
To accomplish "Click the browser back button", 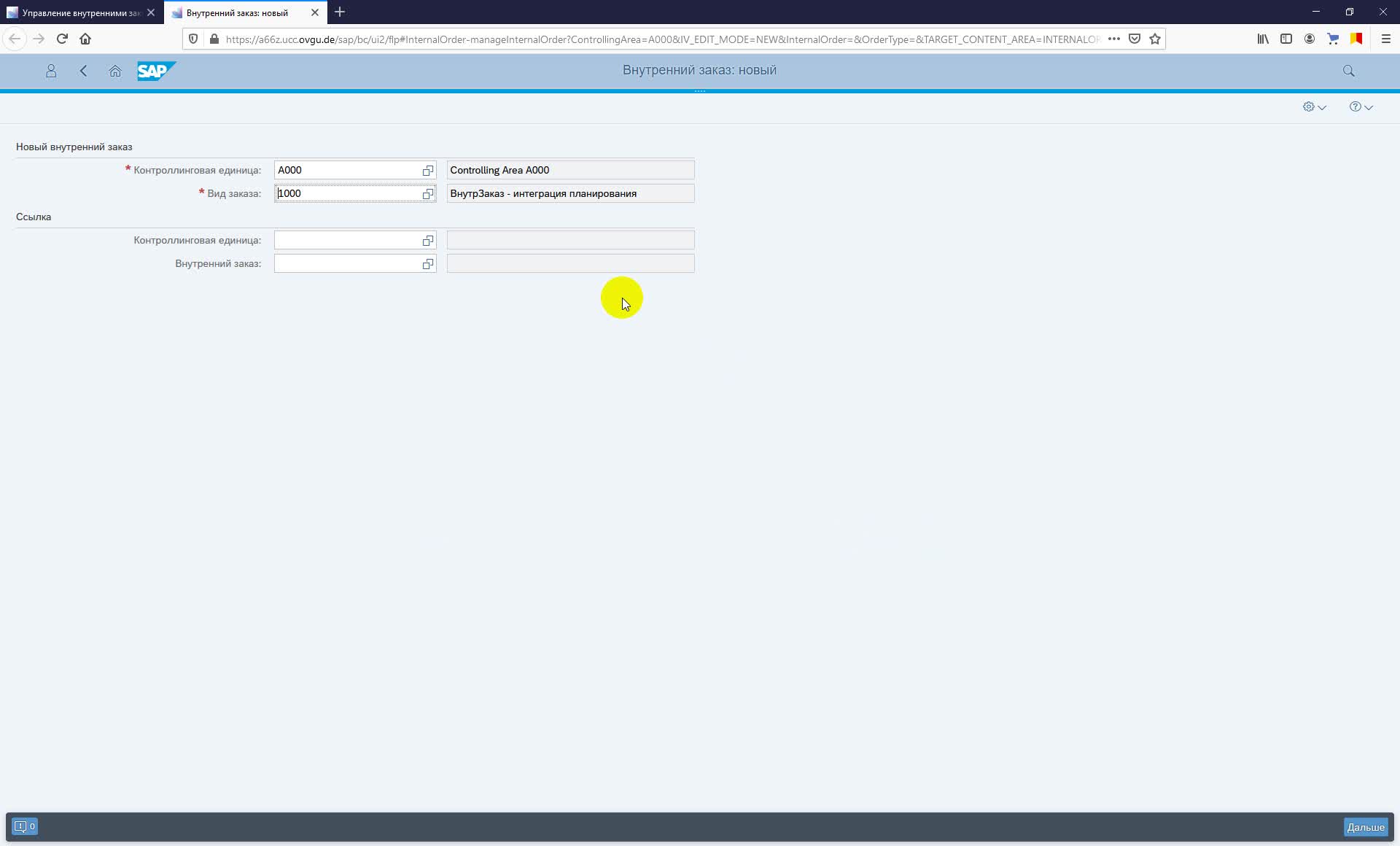I will pos(15,39).
